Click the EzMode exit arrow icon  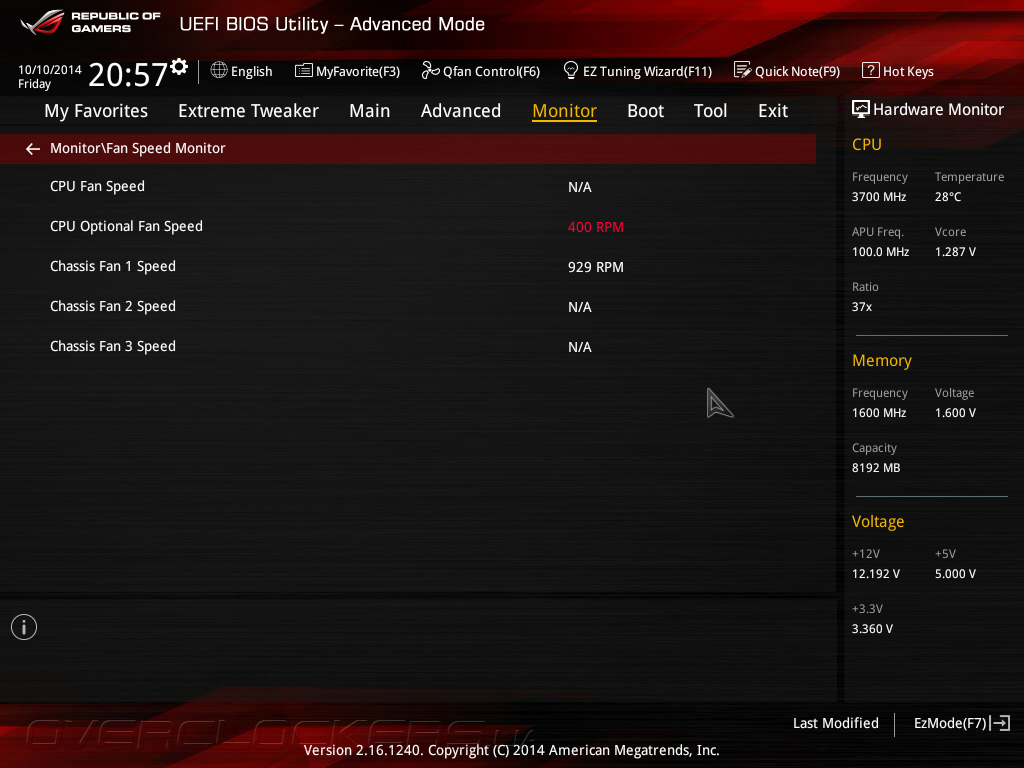click(x=1000, y=723)
